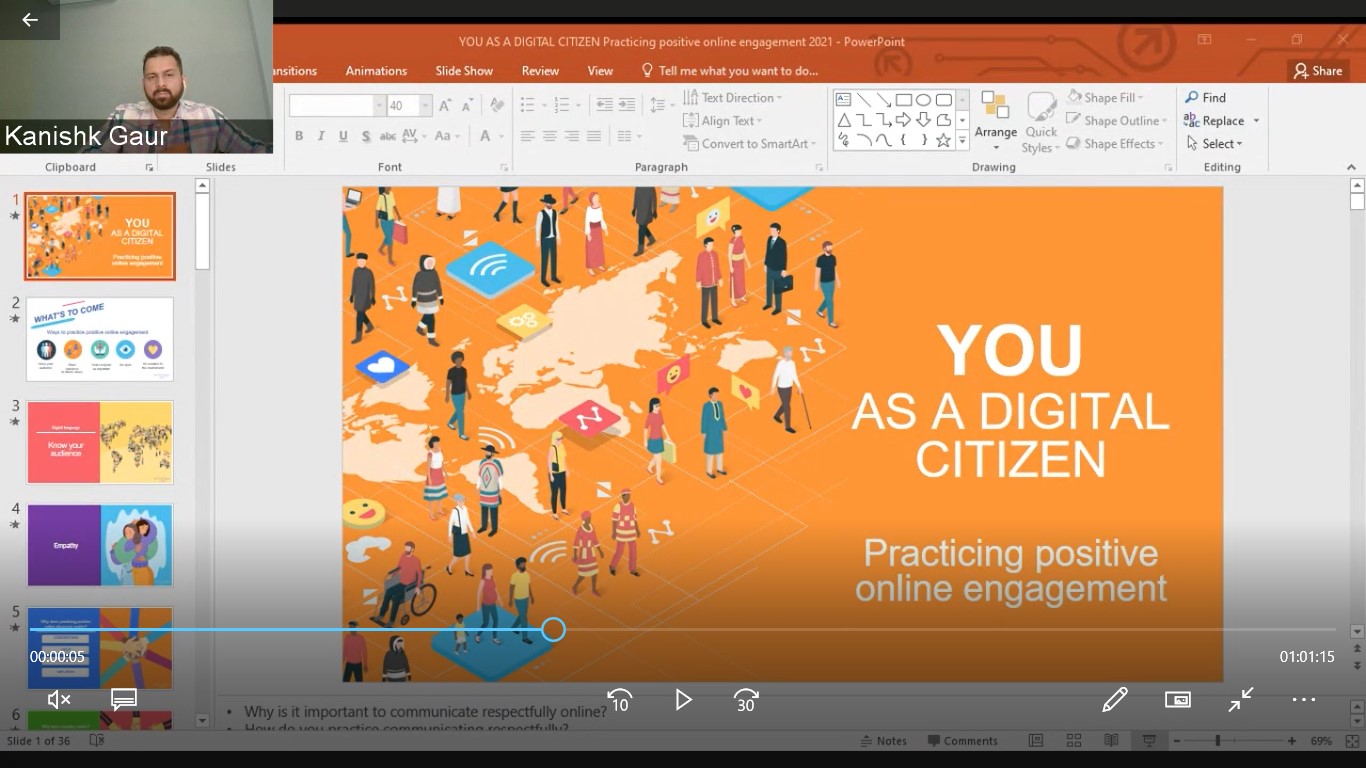This screenshot has height=768, width=1366.
Task: Exit full screen mode
Action: coord(1241,700)
